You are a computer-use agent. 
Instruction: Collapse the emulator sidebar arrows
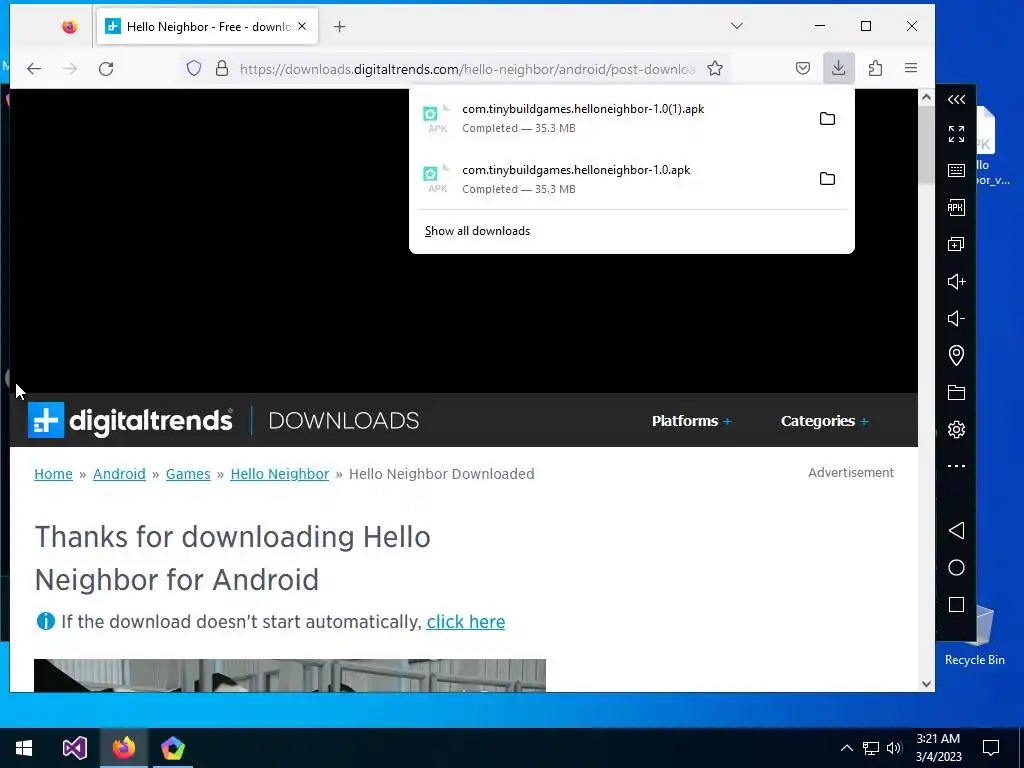tap(956, 99)
